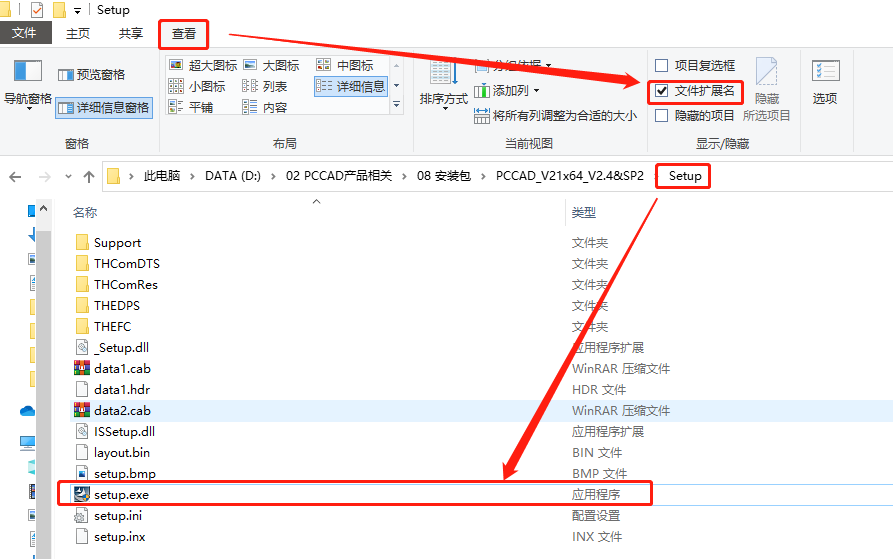This screenshot has height=559, width=893.
Task: Sort by clicking the 类型 column header
Action: point(584,213)
